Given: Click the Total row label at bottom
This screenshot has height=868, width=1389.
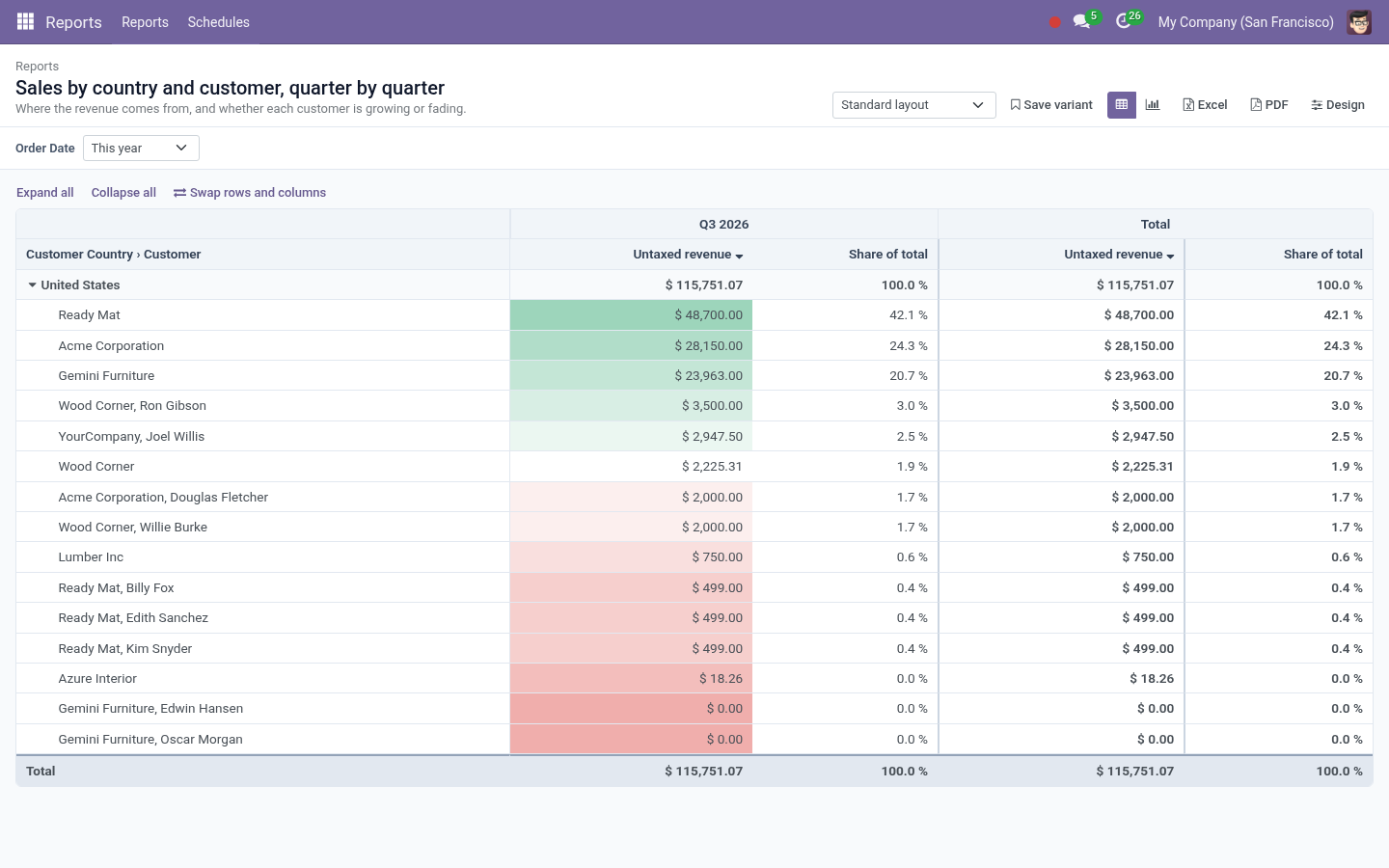Looking at the screenshot, I should [x=41, y=772].
